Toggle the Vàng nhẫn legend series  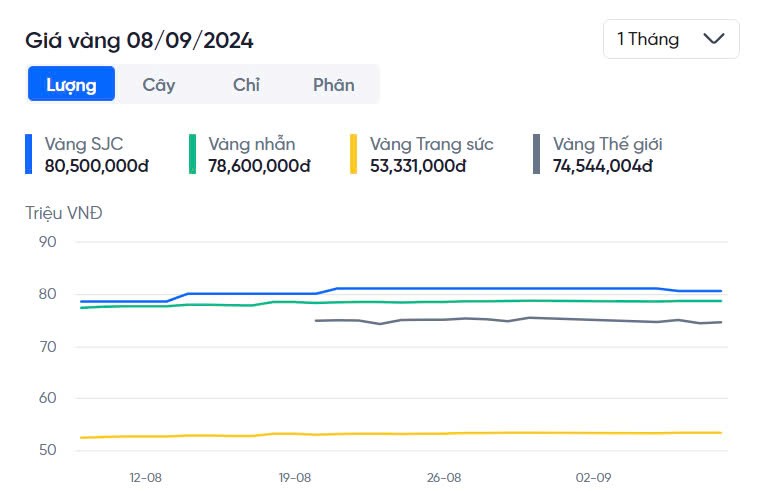(x=252, y=144)
